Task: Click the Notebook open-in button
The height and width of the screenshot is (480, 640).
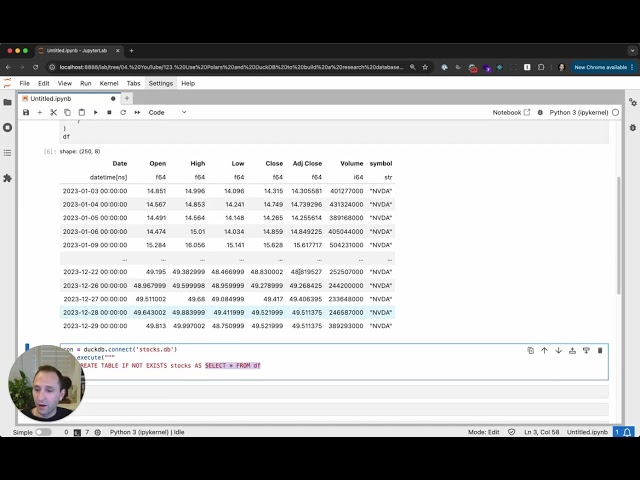Action: (511, 112)
